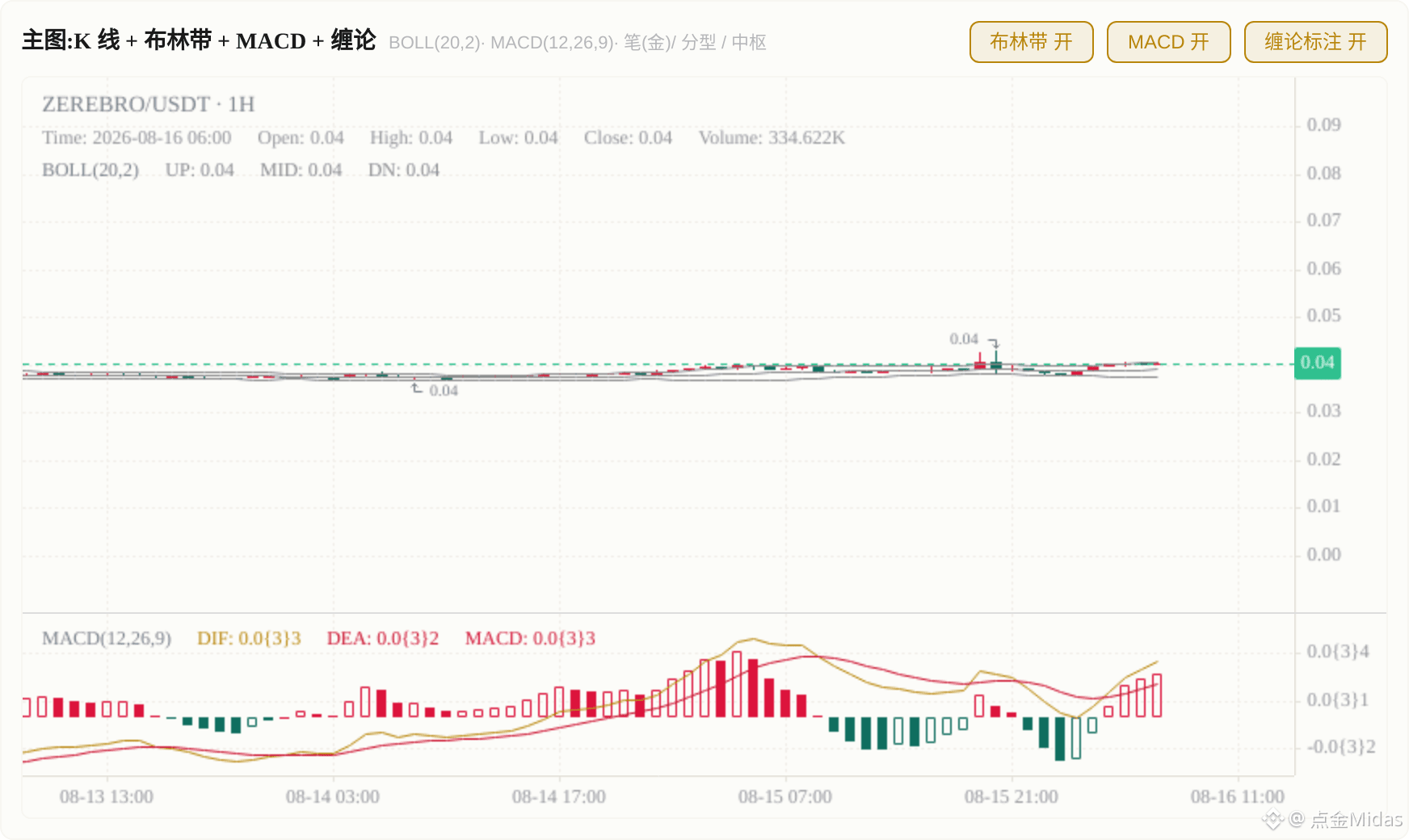Click the chart title 主图:K 线 + 布林带 + MACD + 缠论

(x=199, y=40)
